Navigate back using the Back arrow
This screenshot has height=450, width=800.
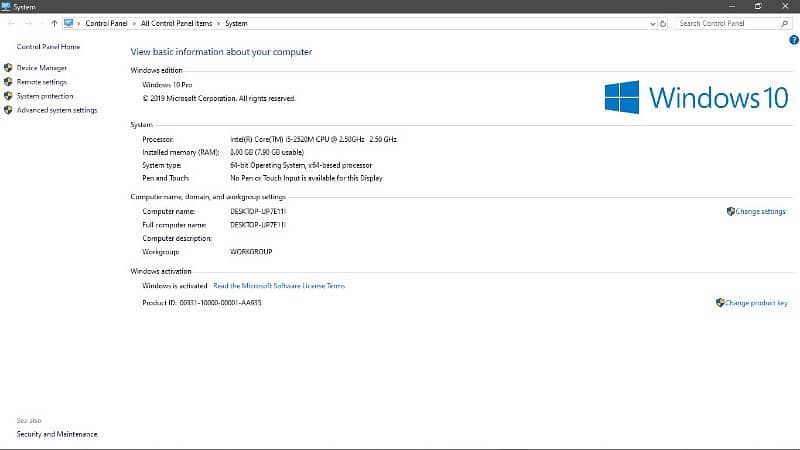[10, 22]
